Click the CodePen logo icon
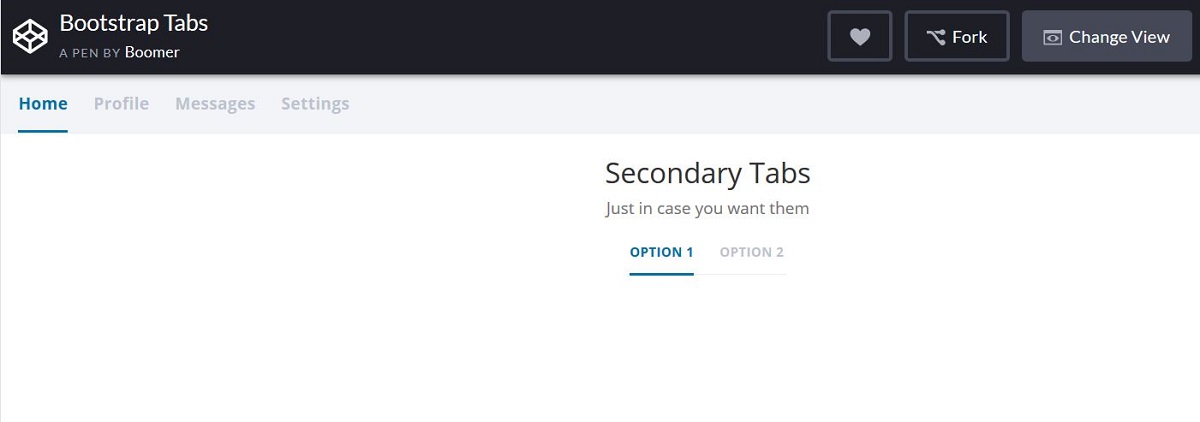The width and height of the screenshot is (1200, 422). click(30, 37)
